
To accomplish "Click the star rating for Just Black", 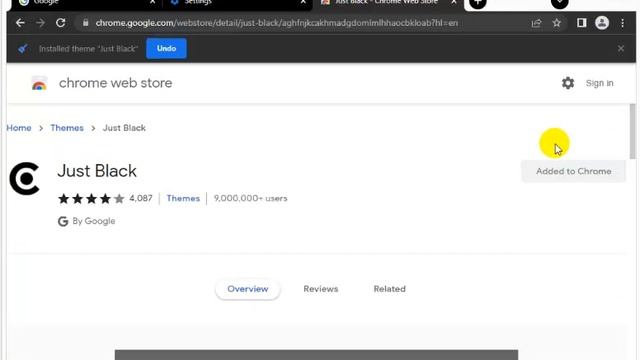I will 91,198.
